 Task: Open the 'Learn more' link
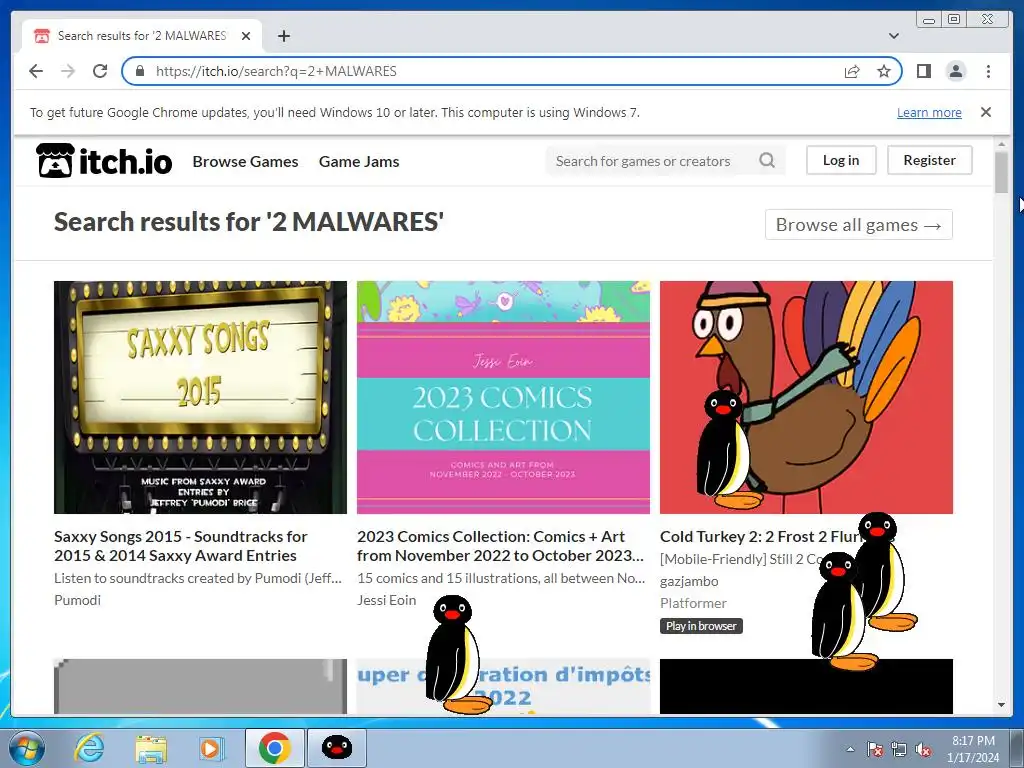[x=929, y=112]
